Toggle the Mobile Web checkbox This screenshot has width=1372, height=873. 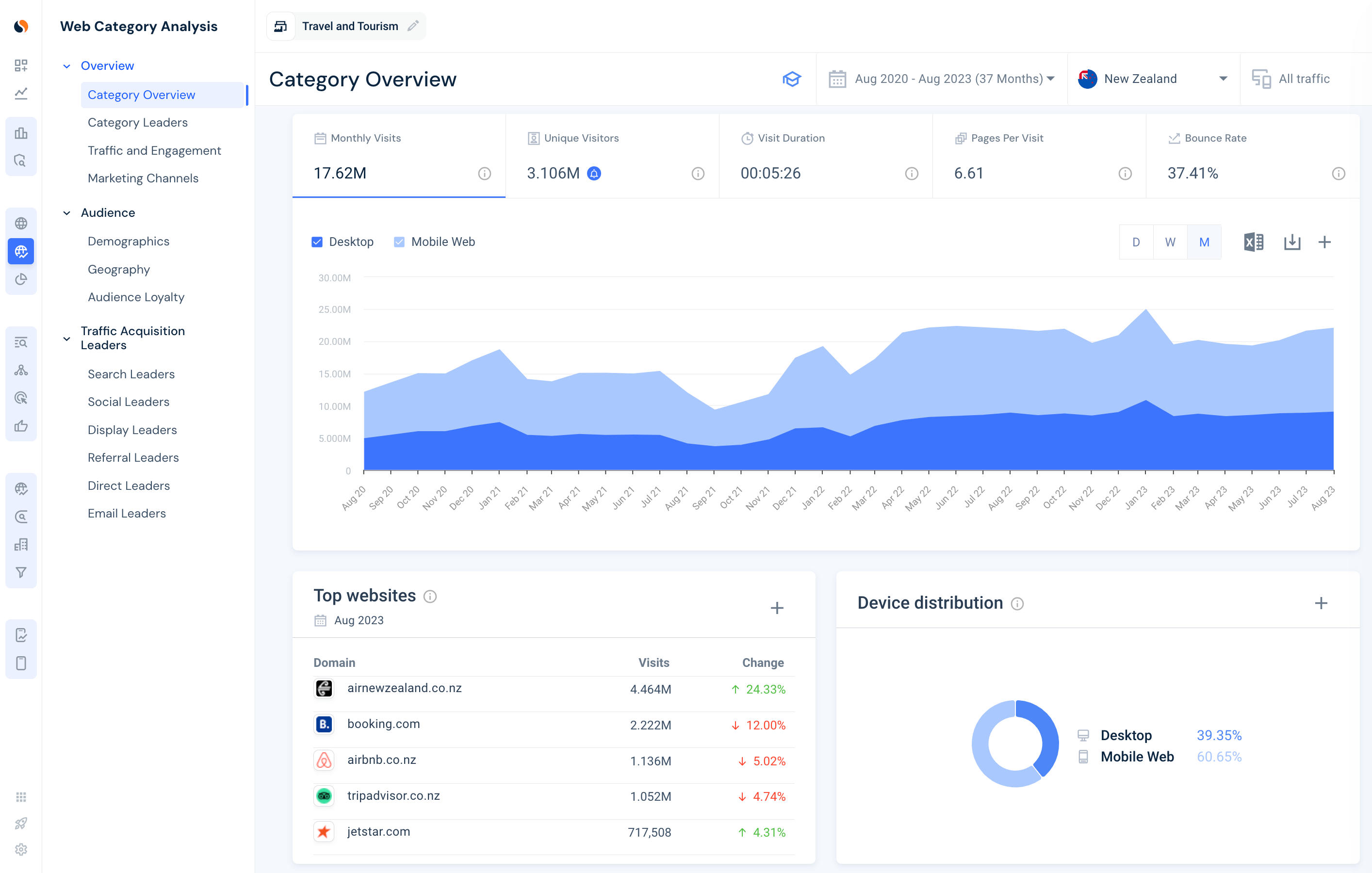pyautogui.click(x=399, y=242)
